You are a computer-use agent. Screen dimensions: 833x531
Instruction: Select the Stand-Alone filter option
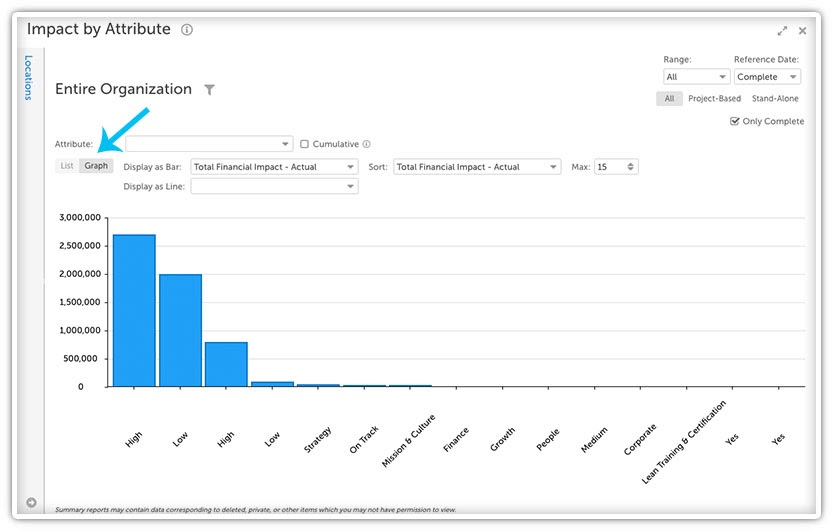pos(775,98)
